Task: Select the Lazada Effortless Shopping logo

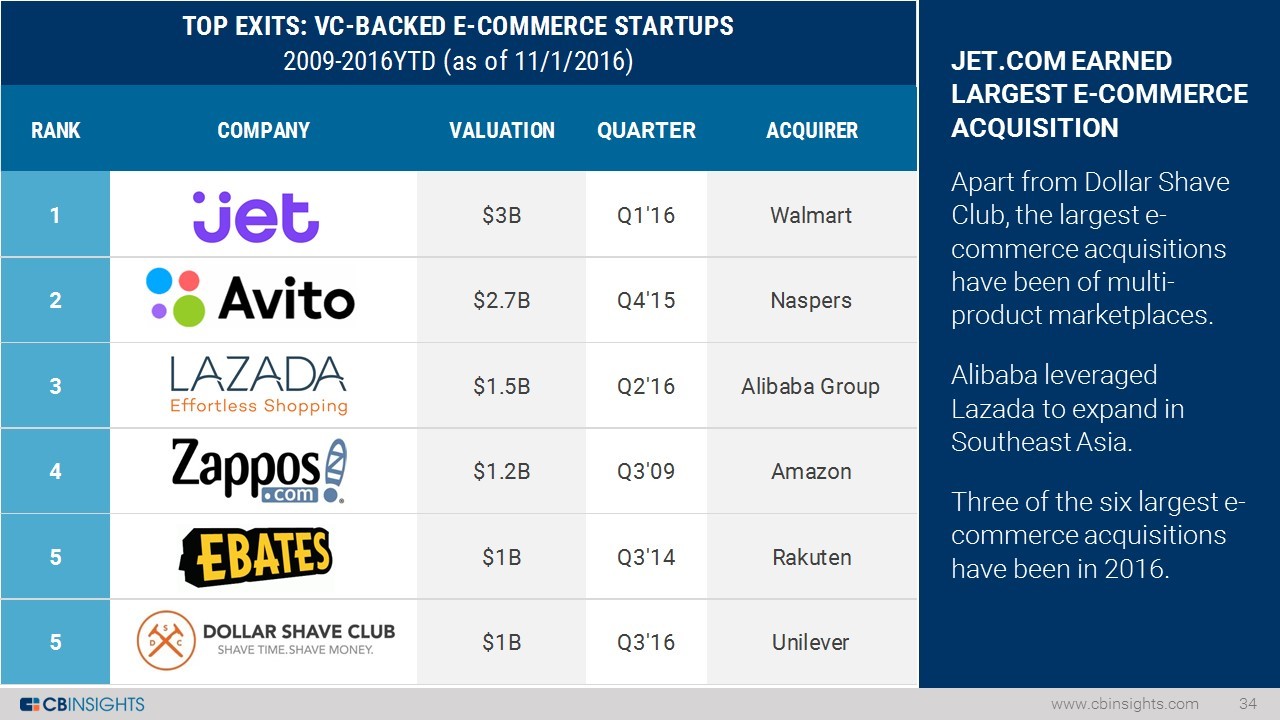Action: coord(258,385)
